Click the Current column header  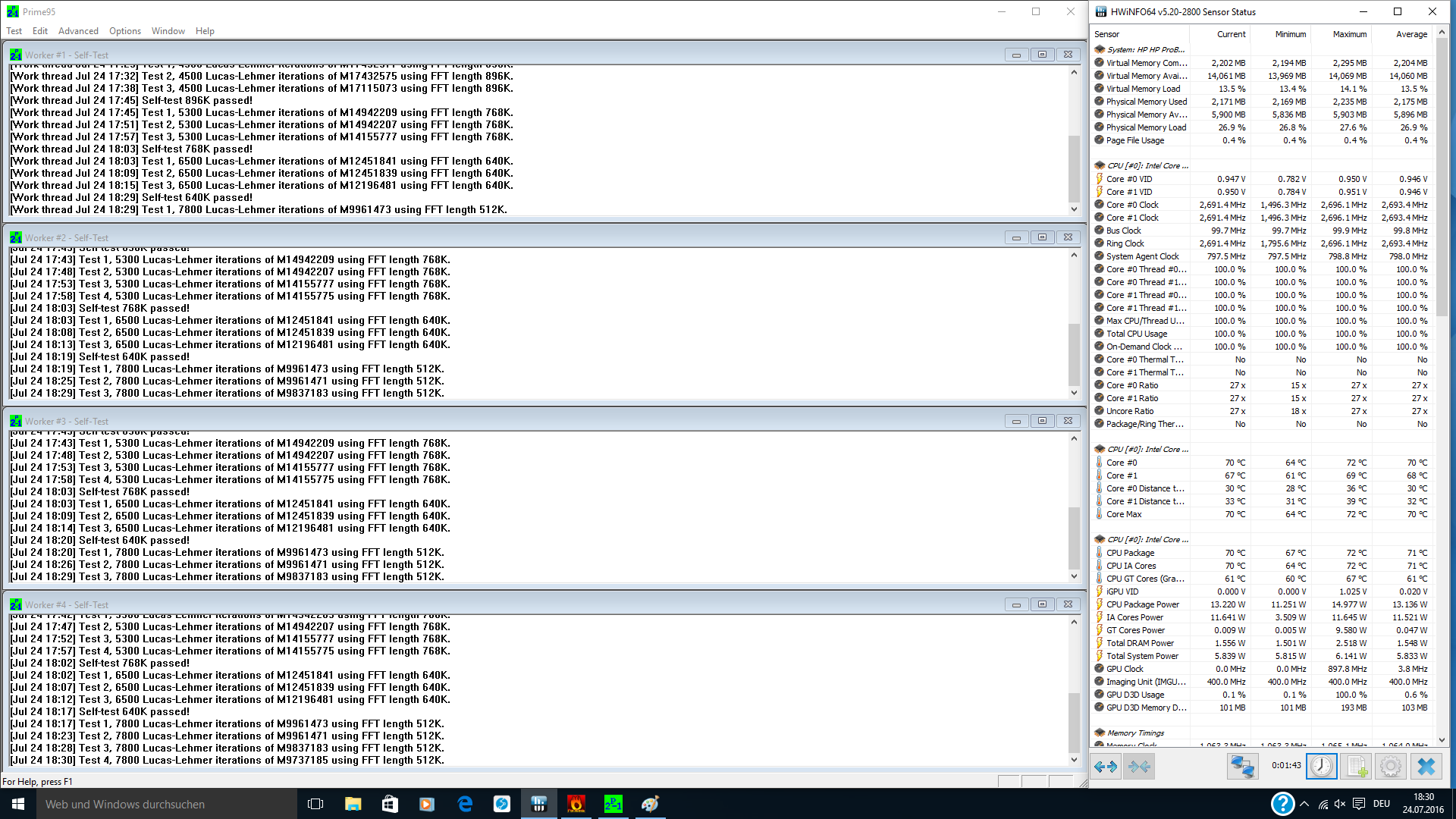coord(1219,34)
